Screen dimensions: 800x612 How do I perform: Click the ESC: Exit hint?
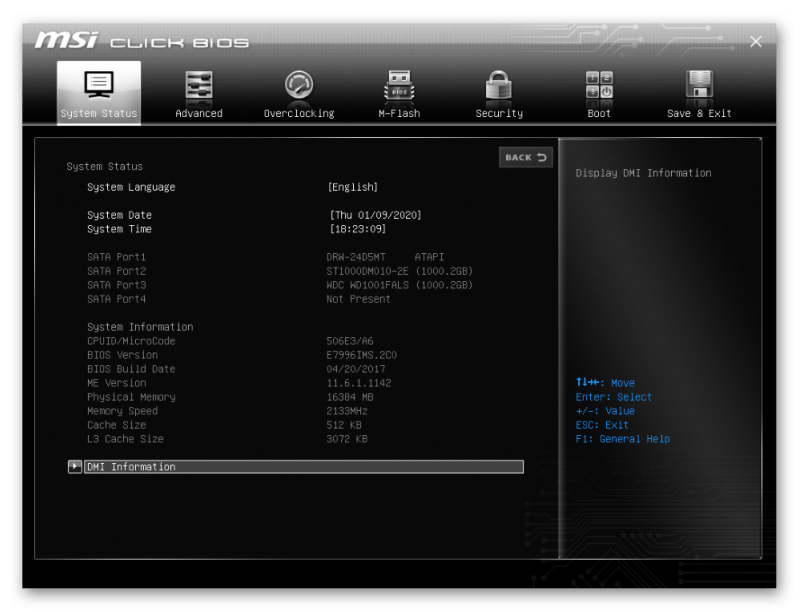click(602, 425)
